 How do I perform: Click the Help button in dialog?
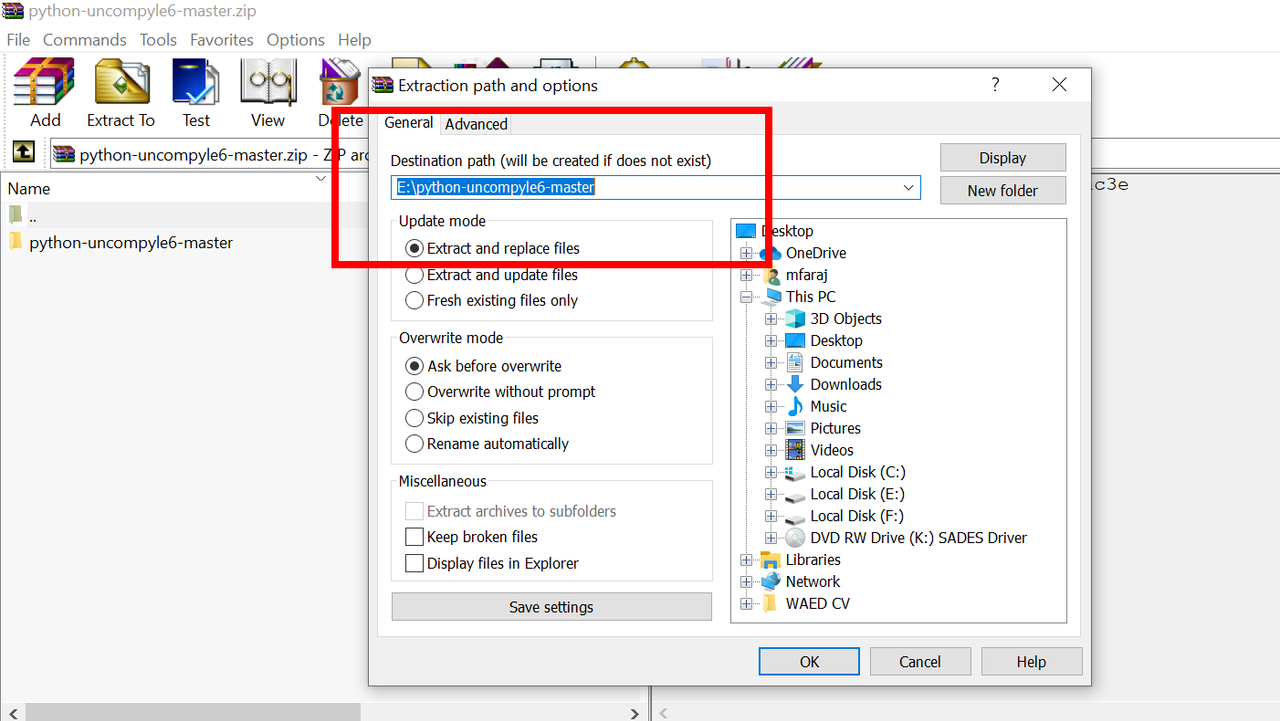coord(1031,661)
